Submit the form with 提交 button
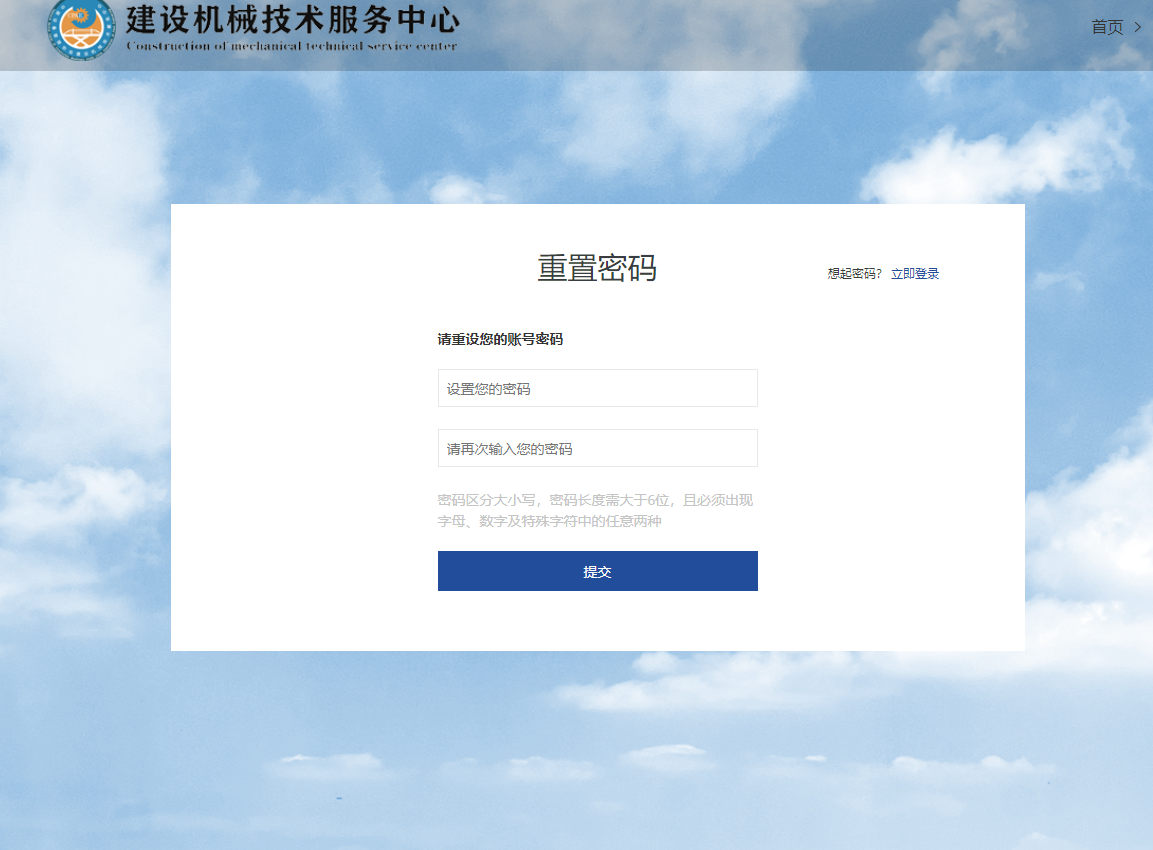This screenshot has width=1153, height=850. (597, 571)
